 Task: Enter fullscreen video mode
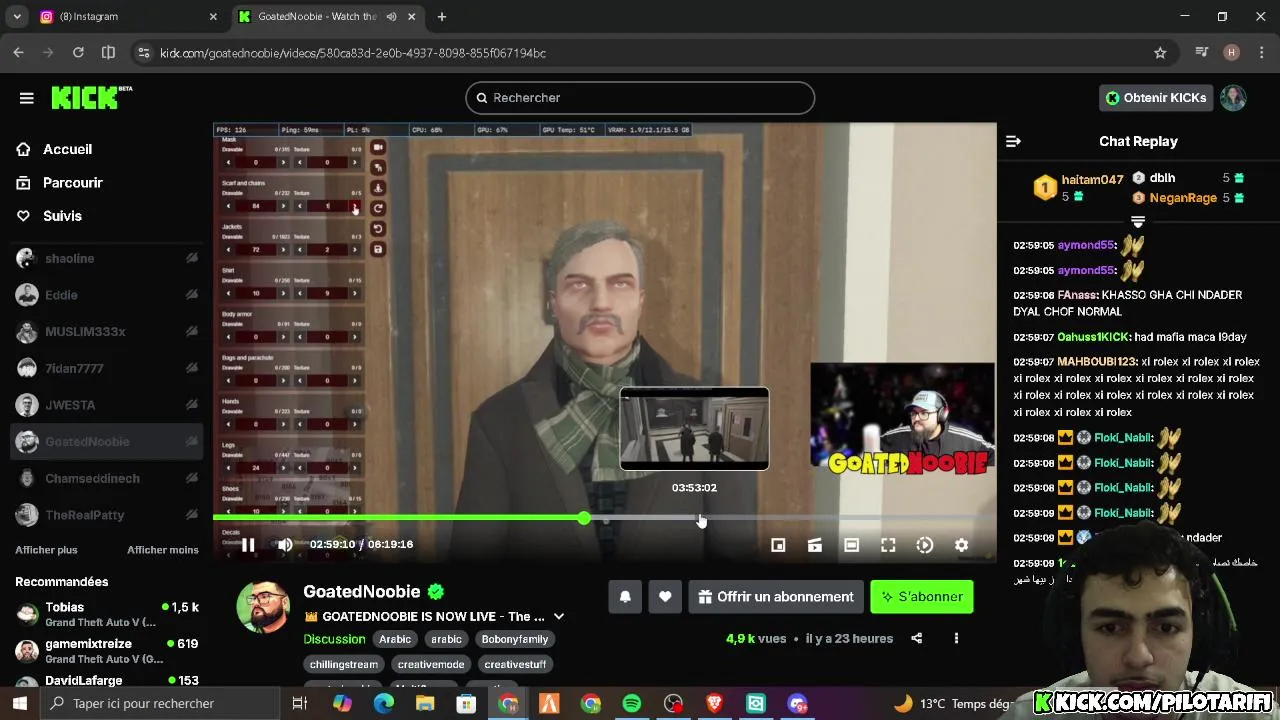coord(888,545)
